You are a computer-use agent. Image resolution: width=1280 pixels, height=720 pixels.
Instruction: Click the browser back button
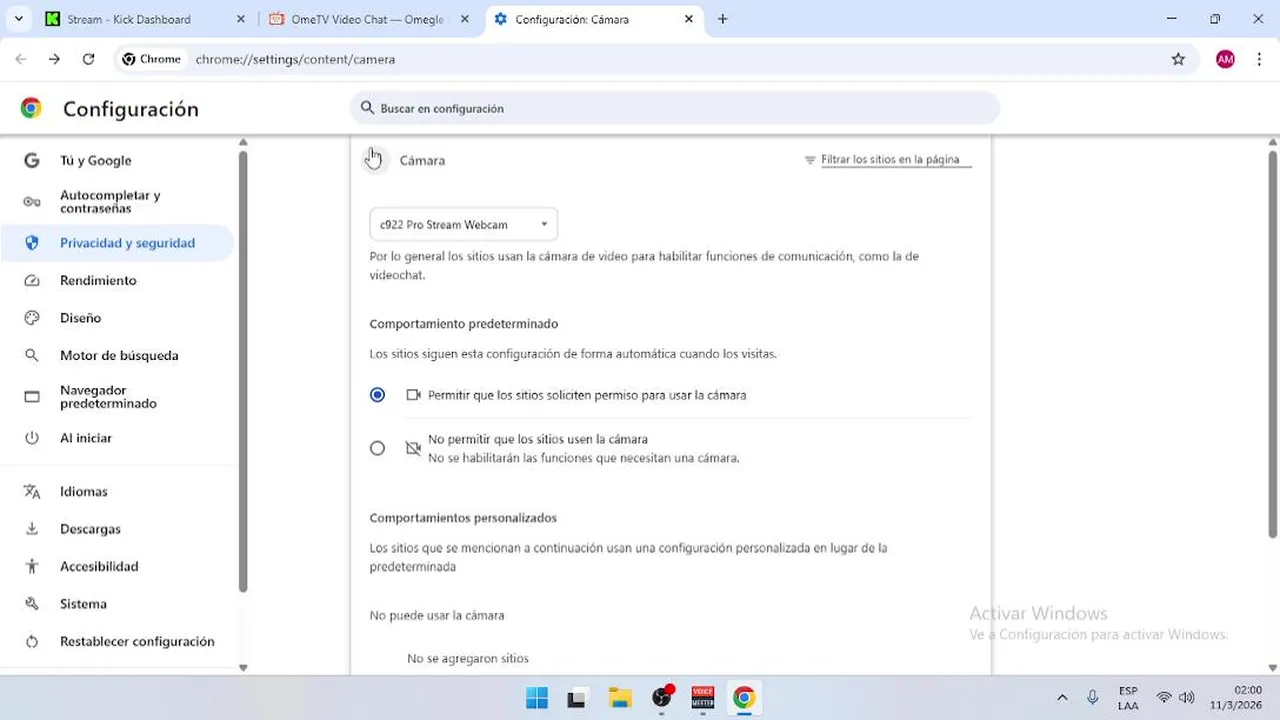coord(21,59)
